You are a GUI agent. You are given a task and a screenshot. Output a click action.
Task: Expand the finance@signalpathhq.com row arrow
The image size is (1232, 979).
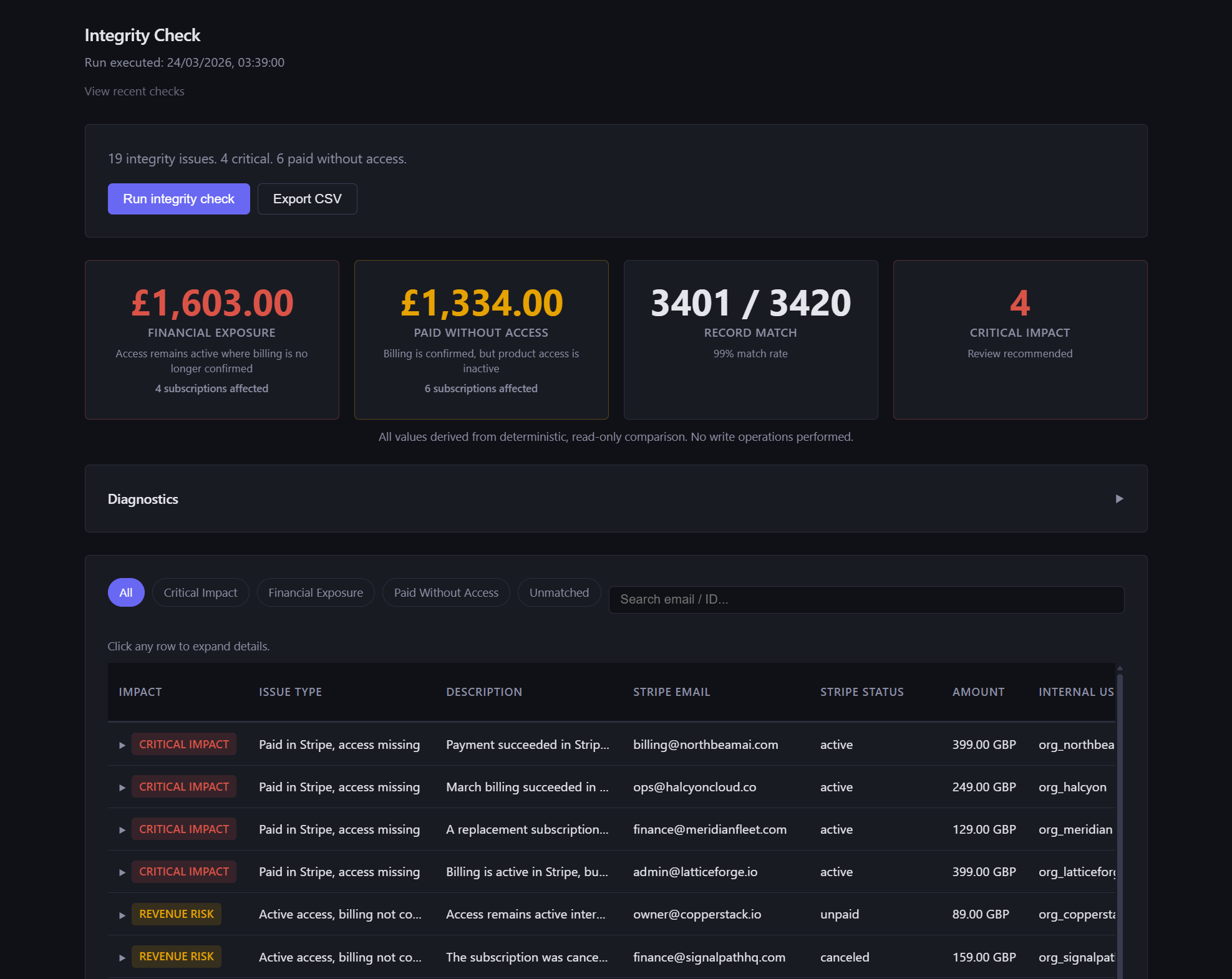[x=122, y=957]
